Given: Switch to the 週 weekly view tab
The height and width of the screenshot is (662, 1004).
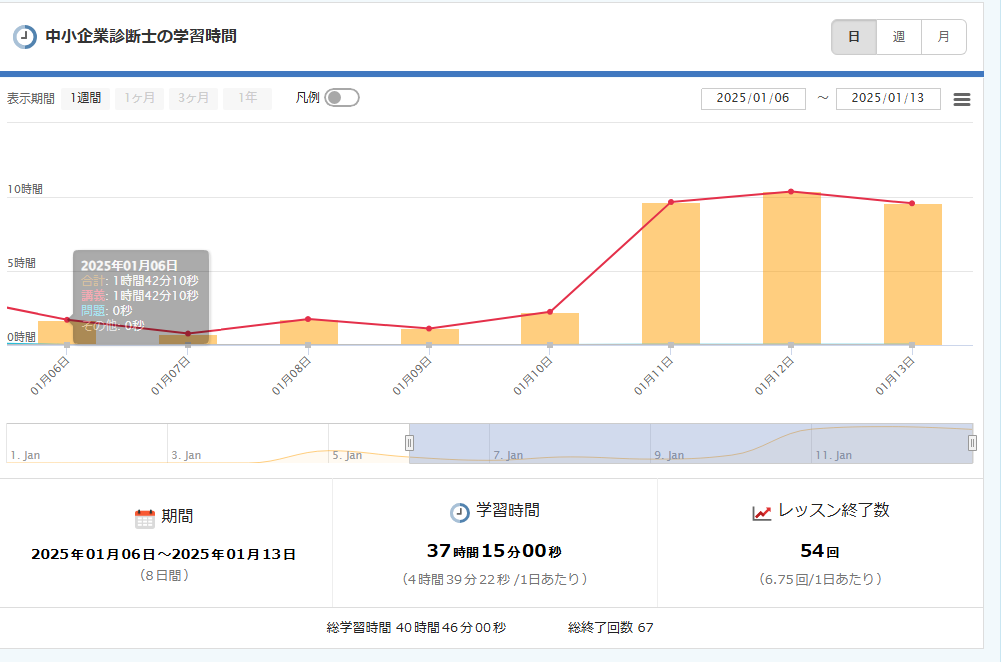Looking at the screenshot, I should coord(899,37).
